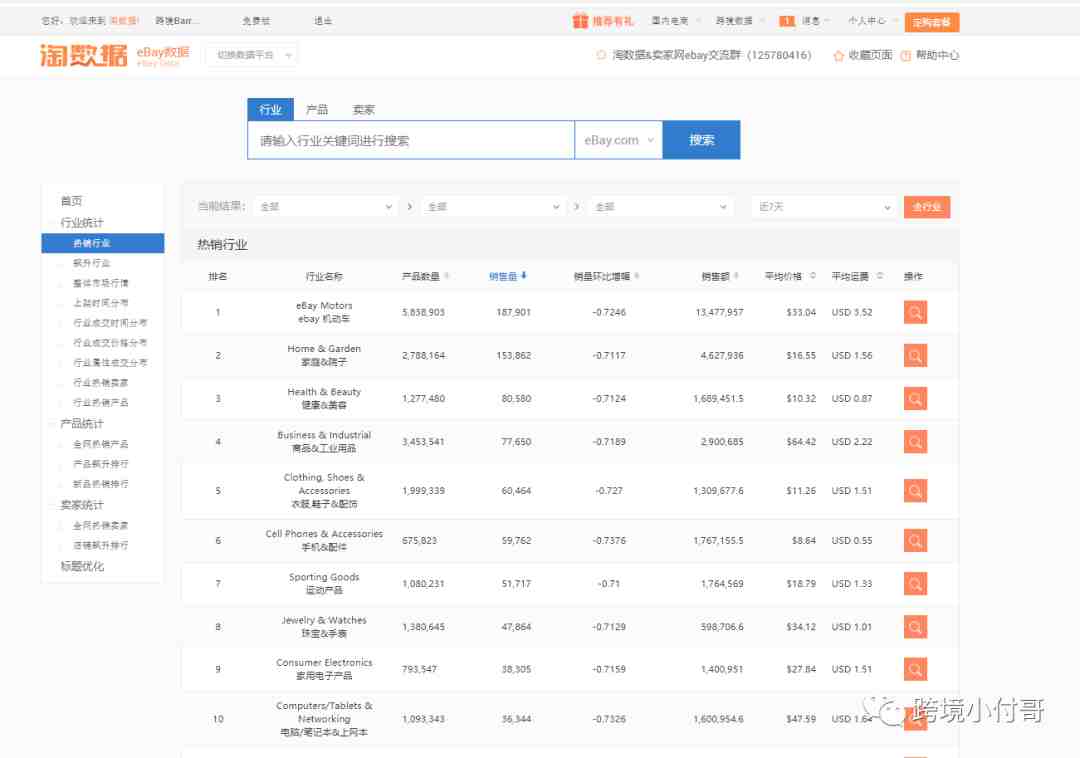Sort by 产品数量 column arrows

coord(446,276)
